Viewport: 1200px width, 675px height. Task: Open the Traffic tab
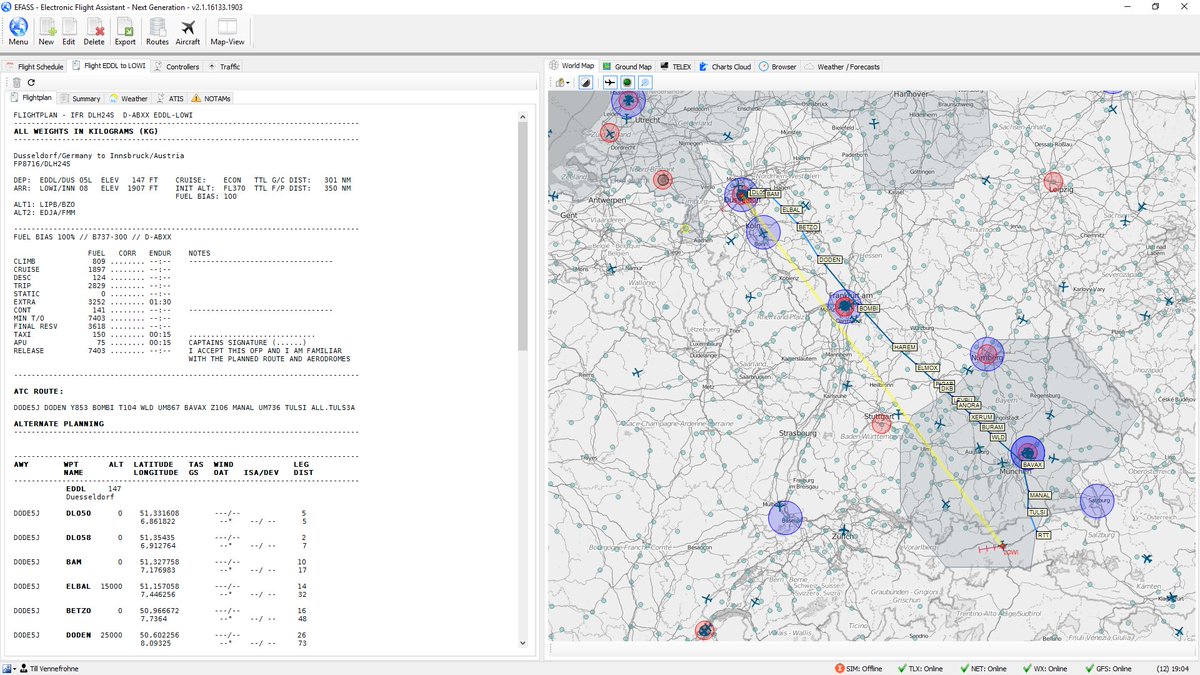pos(225,66)
